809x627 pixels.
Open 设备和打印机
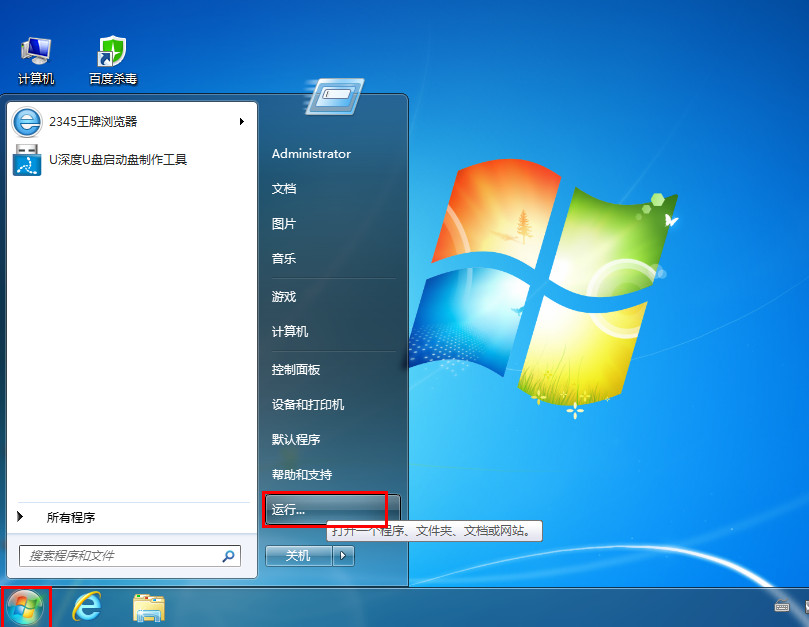tap(308, 405)
